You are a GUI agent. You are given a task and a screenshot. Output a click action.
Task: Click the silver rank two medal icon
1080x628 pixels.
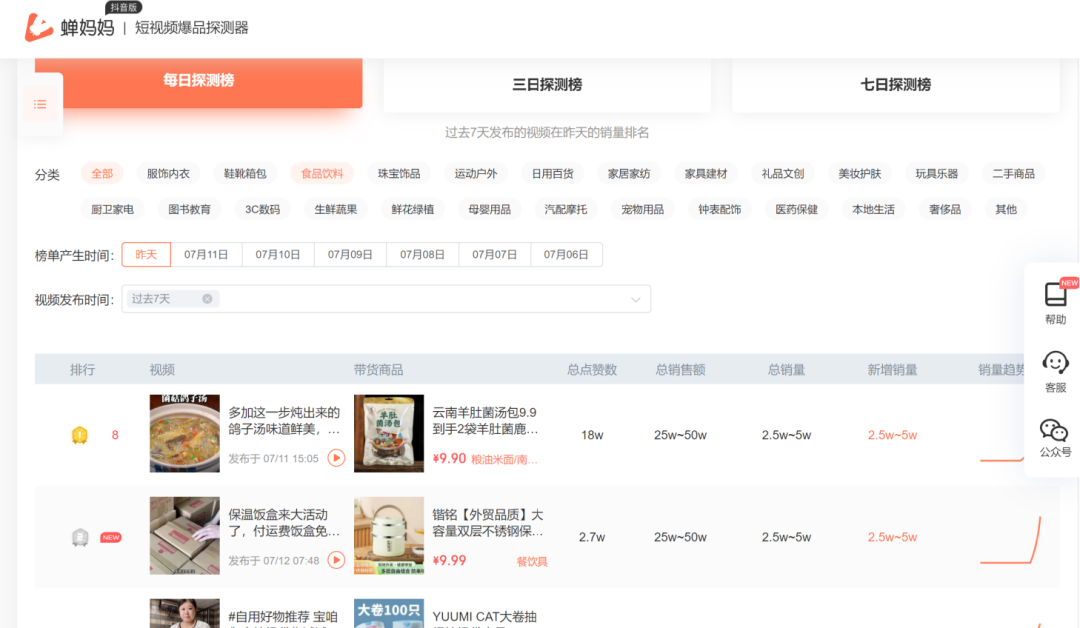[80, 537]
